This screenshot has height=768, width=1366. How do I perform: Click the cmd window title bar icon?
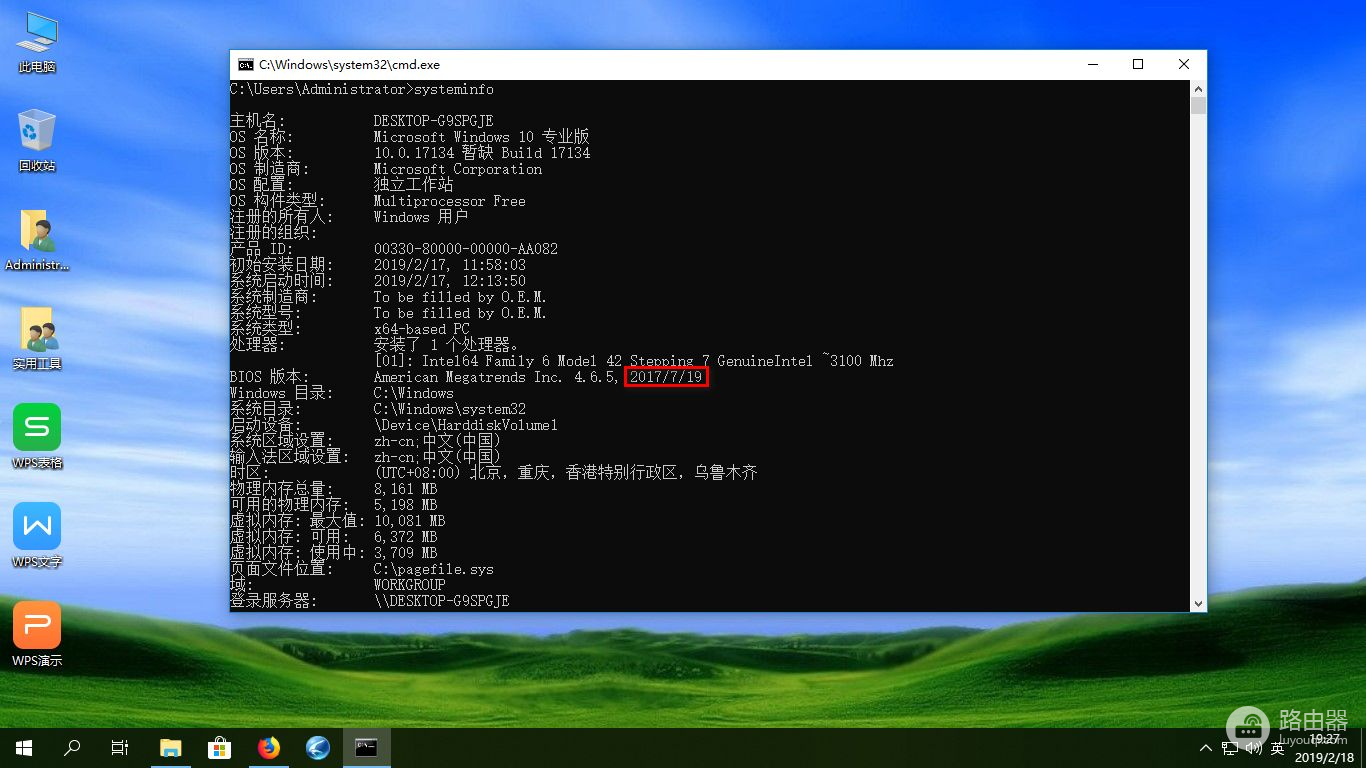[x=245, y=64]
